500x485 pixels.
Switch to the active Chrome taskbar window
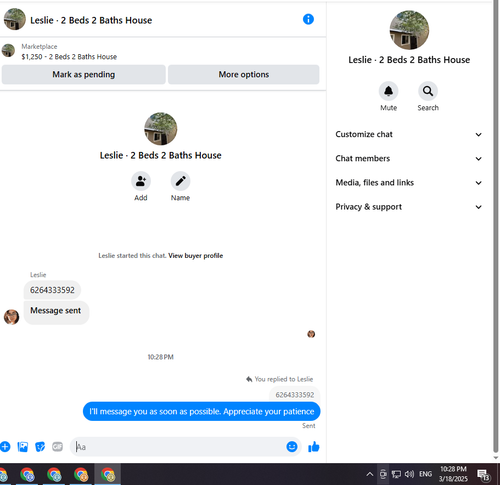[x=108, y=474]
